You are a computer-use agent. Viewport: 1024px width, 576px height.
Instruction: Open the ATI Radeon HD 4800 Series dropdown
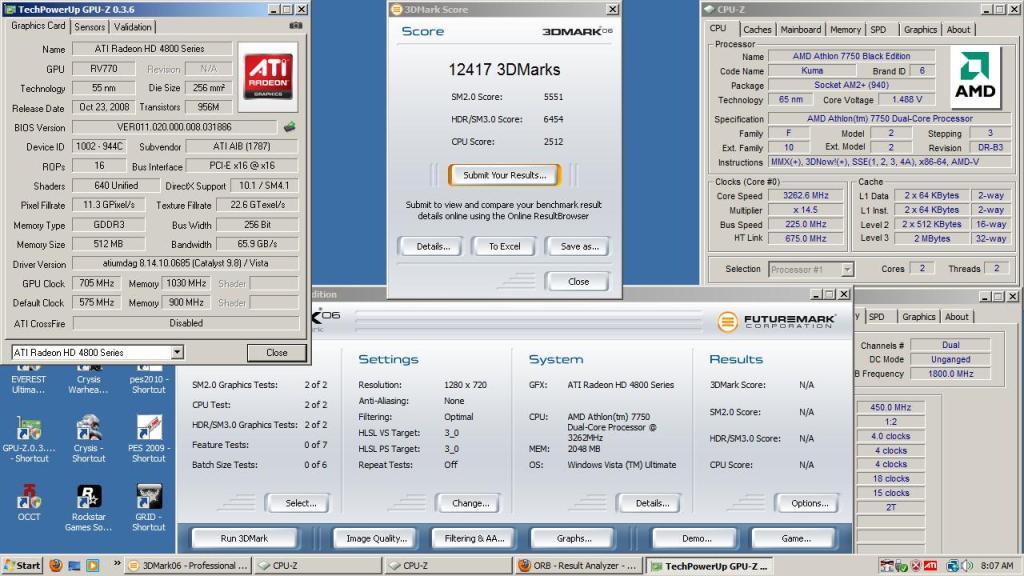(x=177, y=353)
